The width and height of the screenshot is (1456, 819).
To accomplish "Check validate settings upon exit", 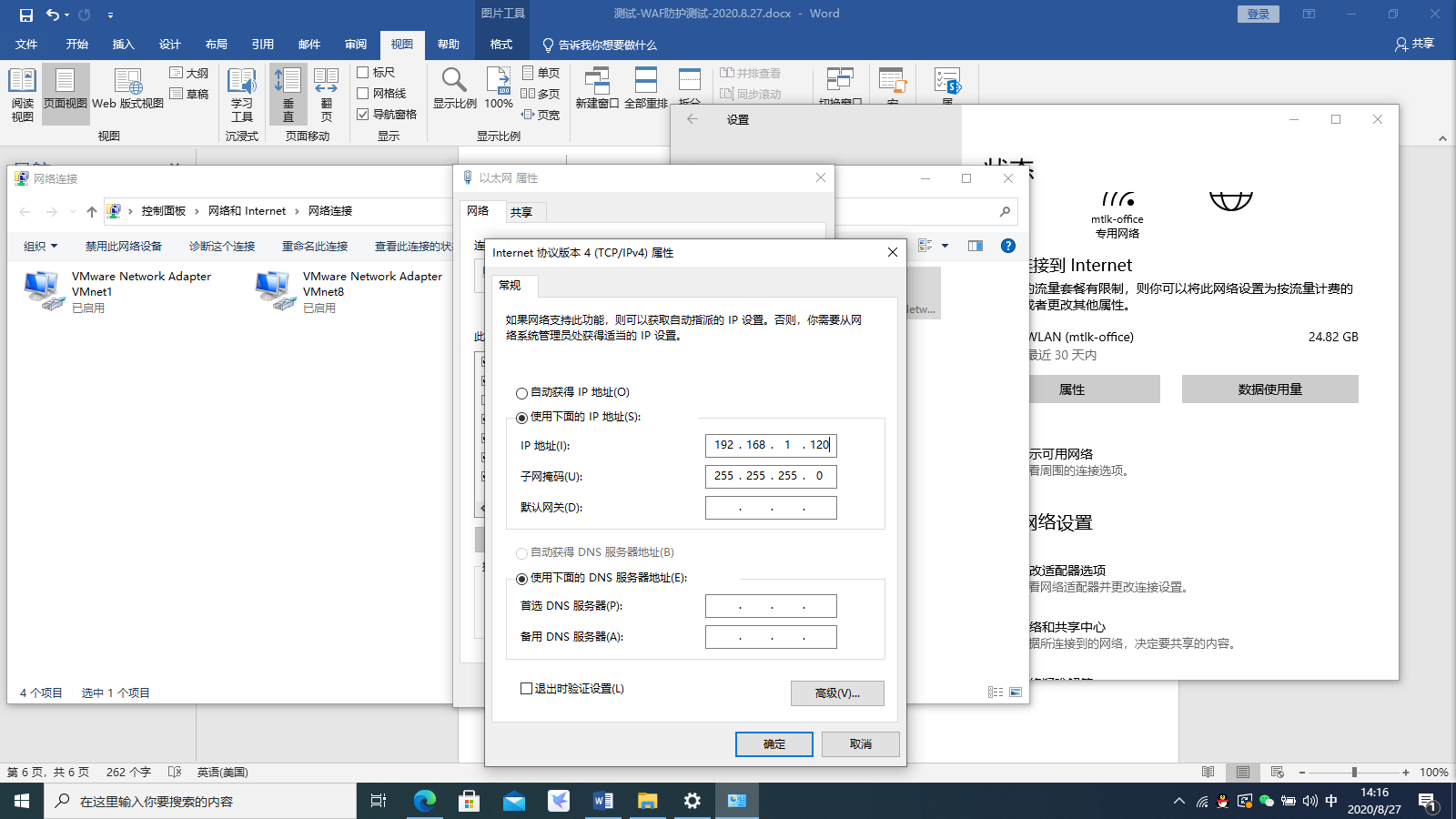I will coord(526,689).
